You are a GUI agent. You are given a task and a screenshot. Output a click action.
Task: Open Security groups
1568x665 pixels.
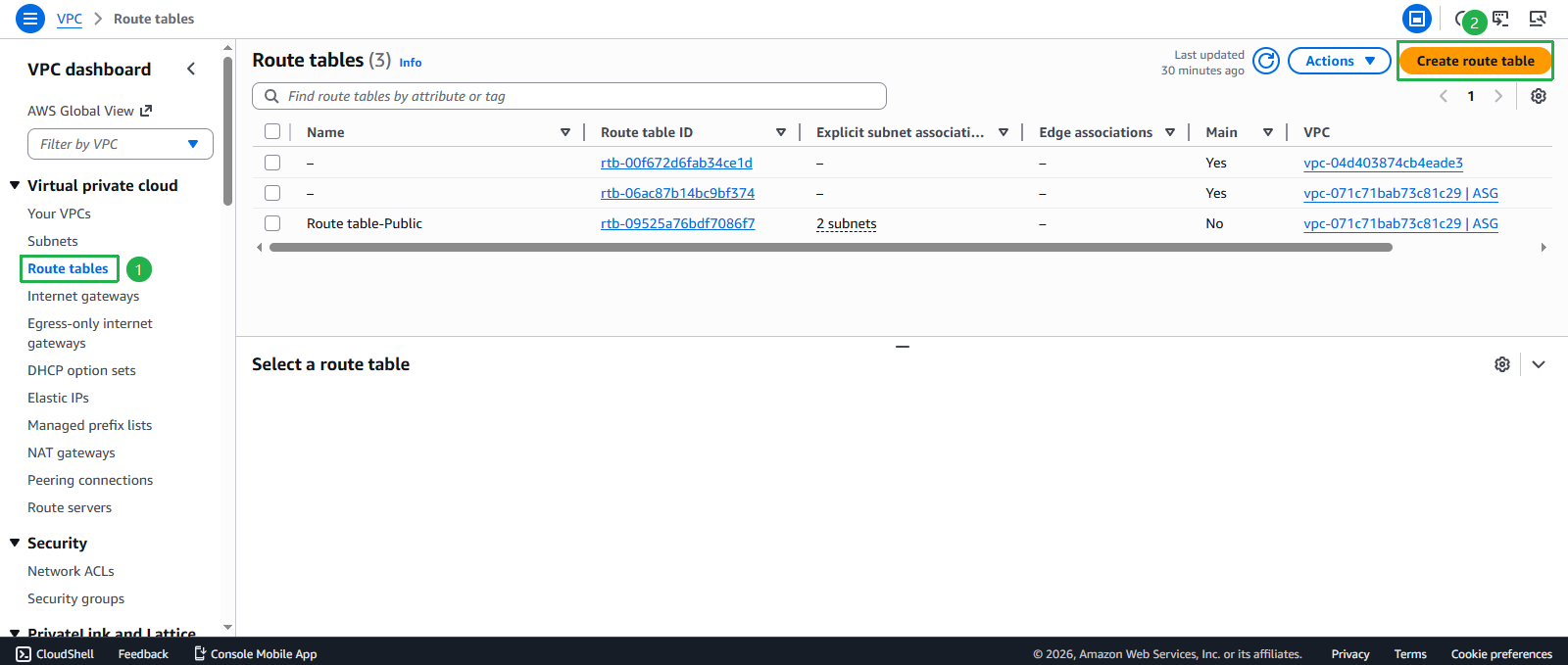pyautogui.click(x=75, y=598)
